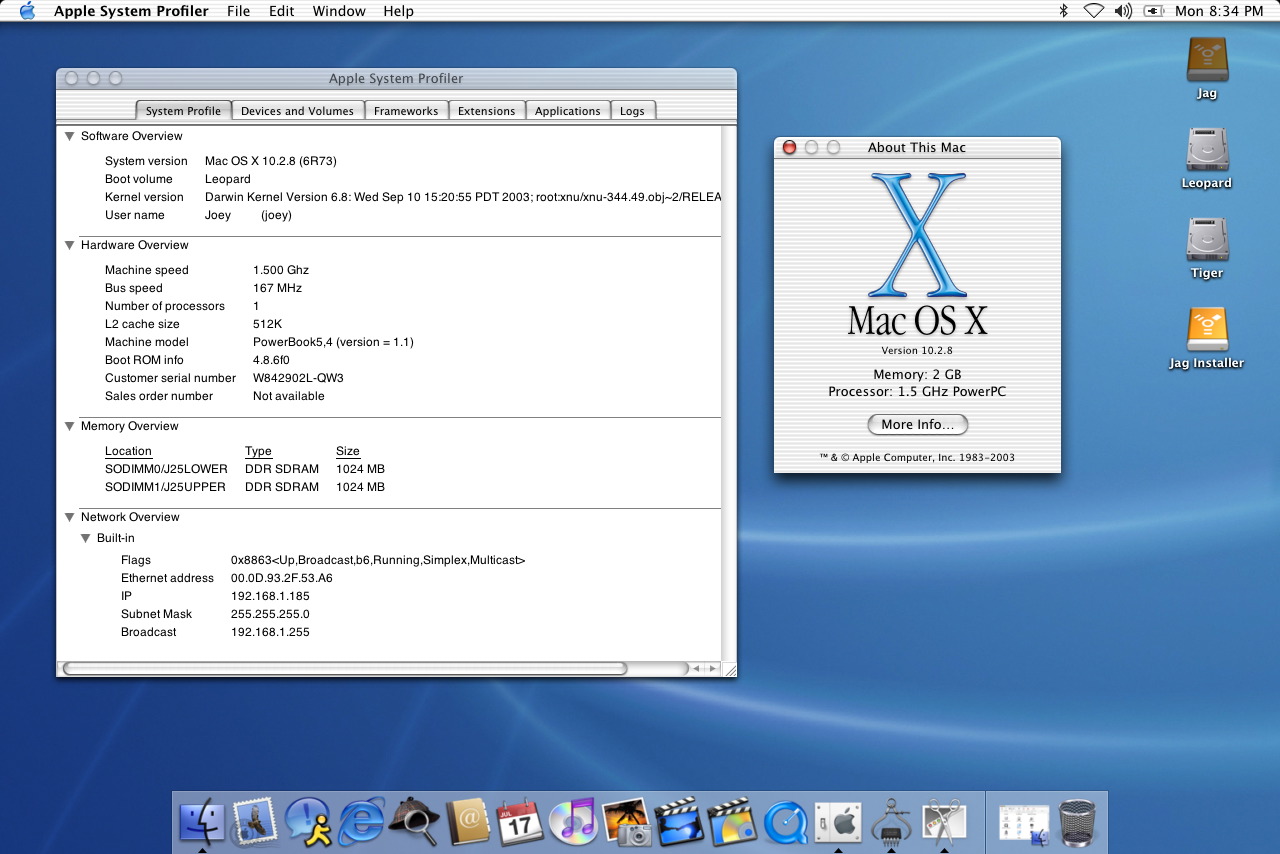The height and width of the screenshot is (854, 1280).
Task: Open the volume menu bar control
Action: (x=1123, y=11)
